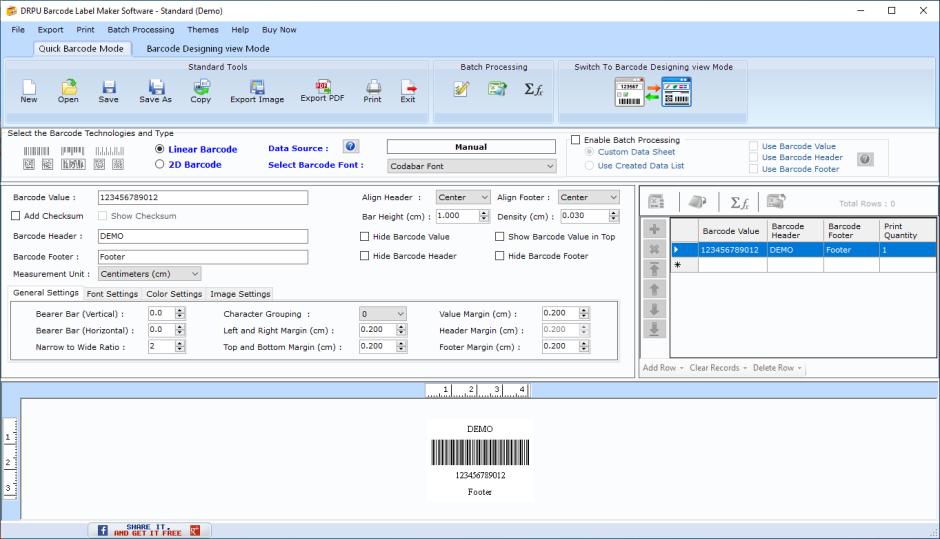Click the Barcode Footer input field
This screenshot has height=539, width=940.
point(203,257)
